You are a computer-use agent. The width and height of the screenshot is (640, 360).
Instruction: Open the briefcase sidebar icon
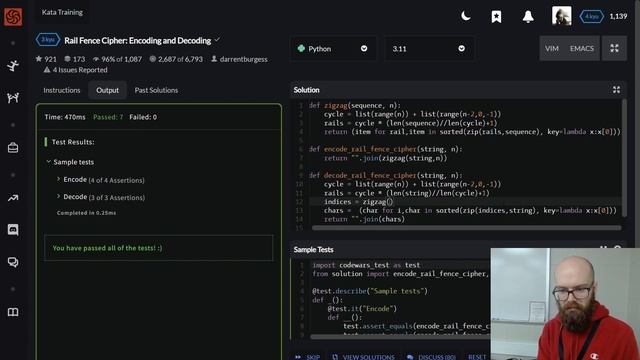tap(13, 148)
